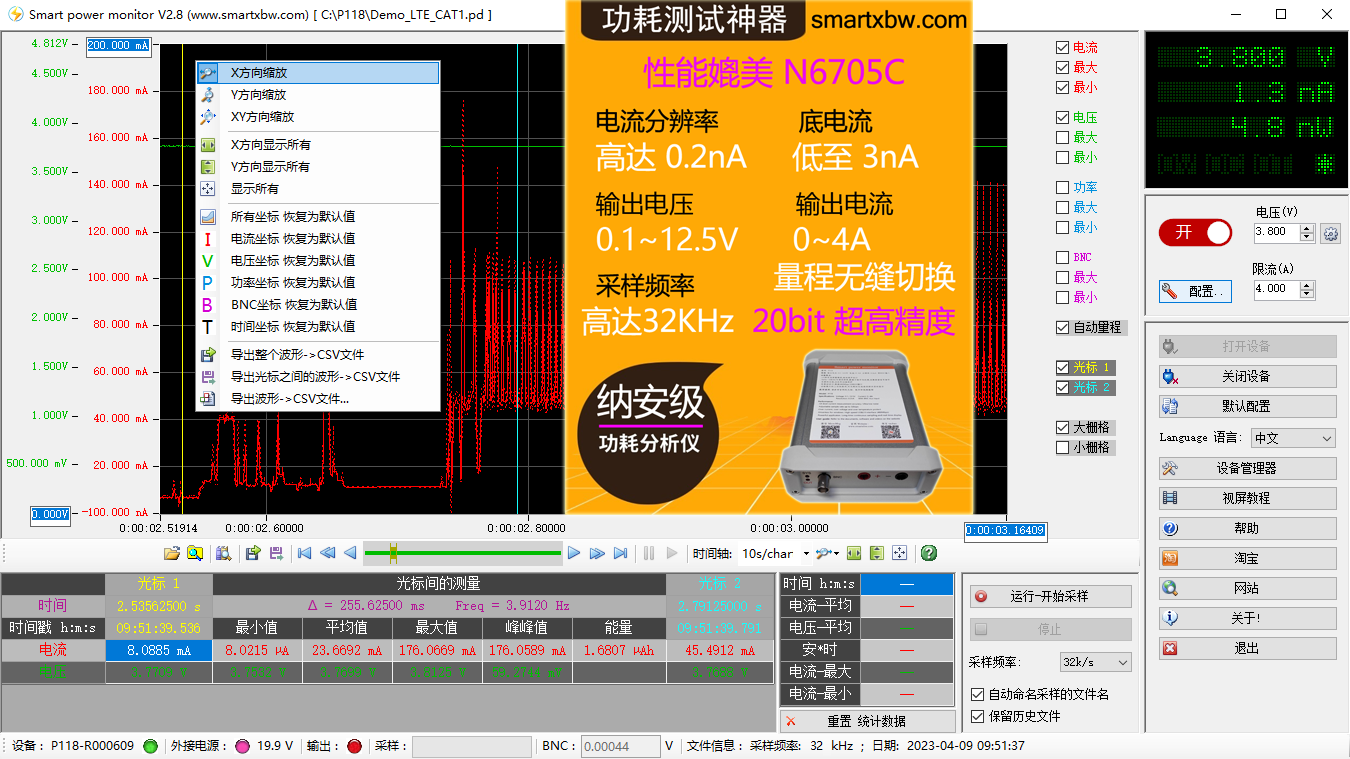This screenshot has width=1350, height=759.
Task: Click toolbar show-all X direction icon
Action: [x=854, y=553]
